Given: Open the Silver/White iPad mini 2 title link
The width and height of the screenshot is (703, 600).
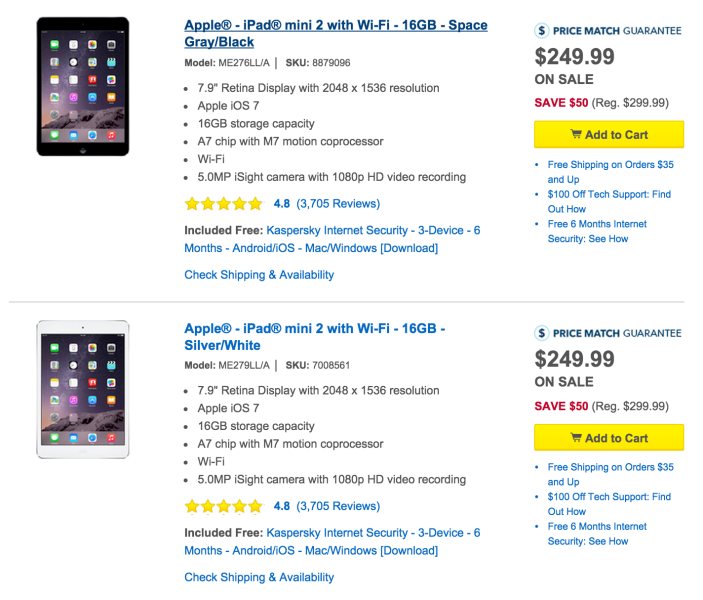Looking at the screenshot, I should coord(314,336).
